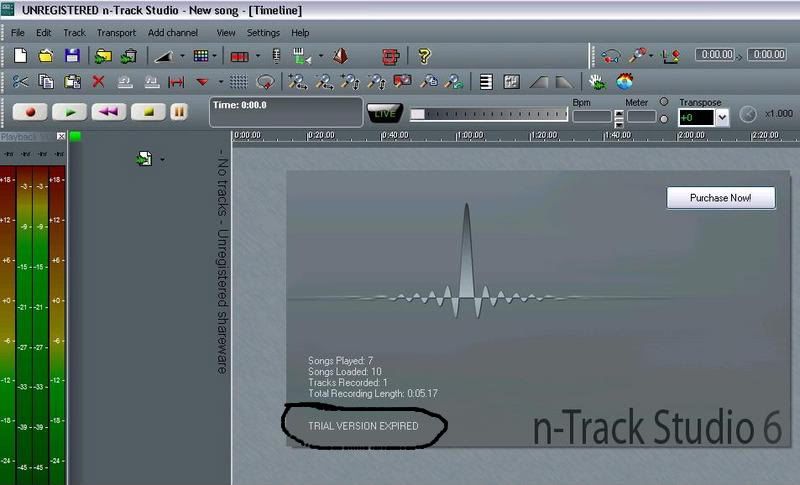
Task: Click the playback position slider
Action: pyautogui.click(x=489, y=114)
